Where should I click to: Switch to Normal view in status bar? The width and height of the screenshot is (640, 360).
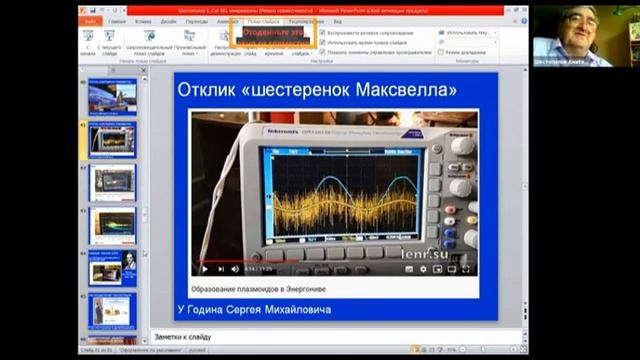pos(416,350)
